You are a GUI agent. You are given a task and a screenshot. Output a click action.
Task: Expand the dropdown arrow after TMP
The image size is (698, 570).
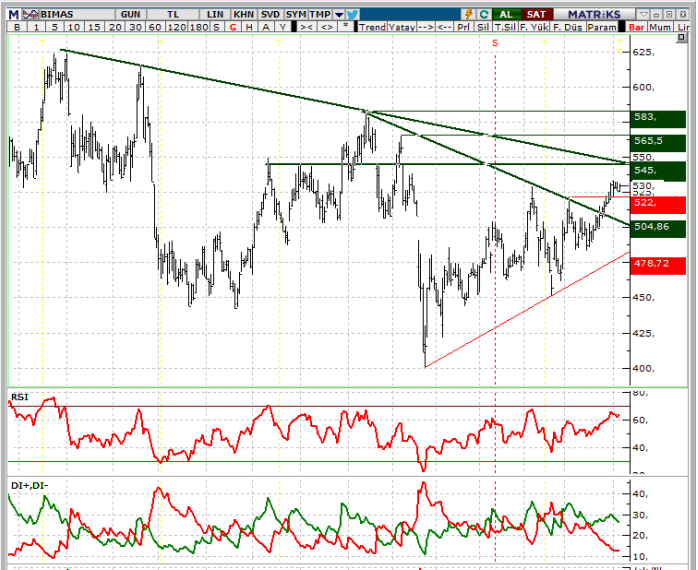[x=339, y=15]
